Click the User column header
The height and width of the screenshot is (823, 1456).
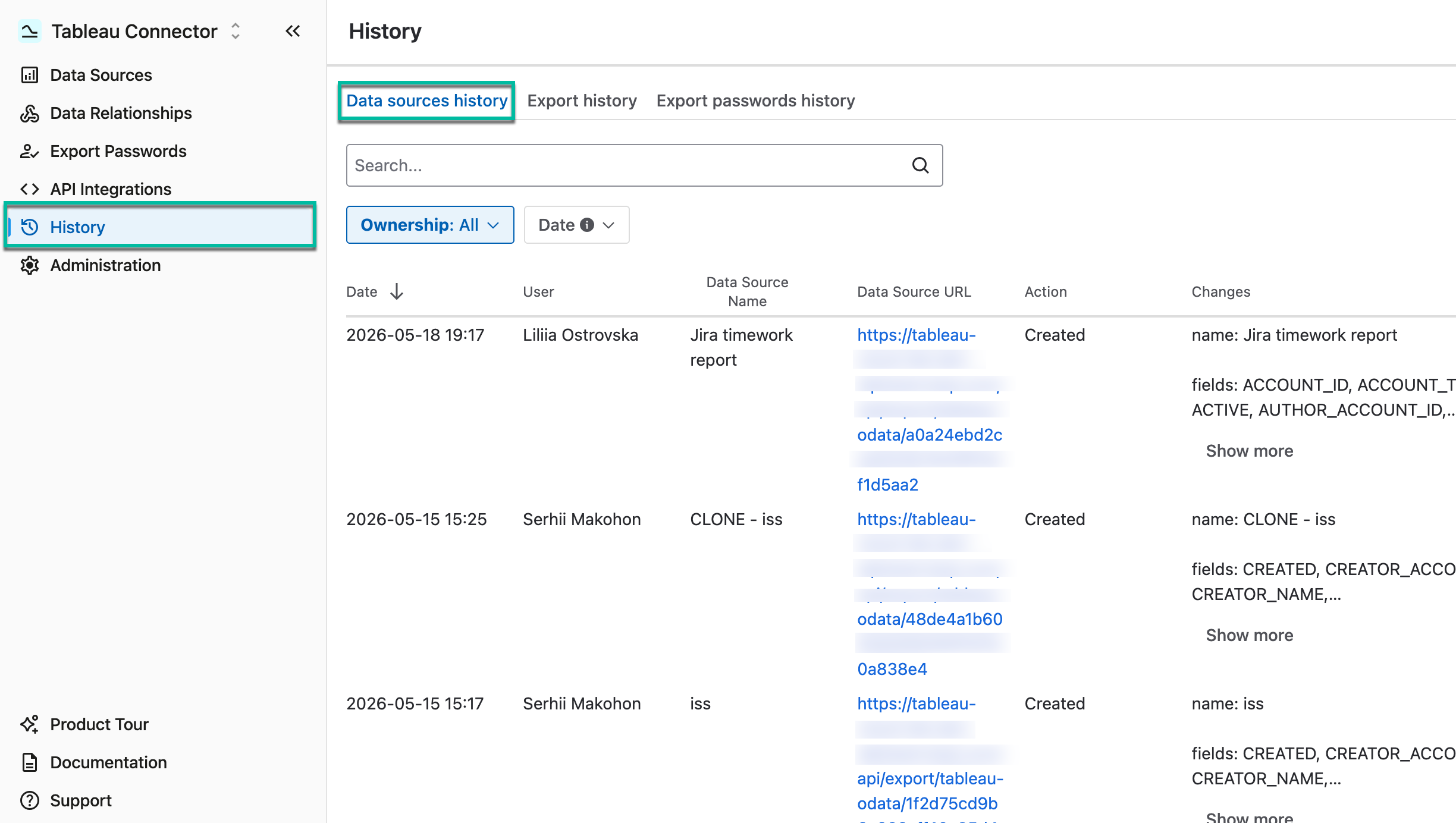click(538, 292)
